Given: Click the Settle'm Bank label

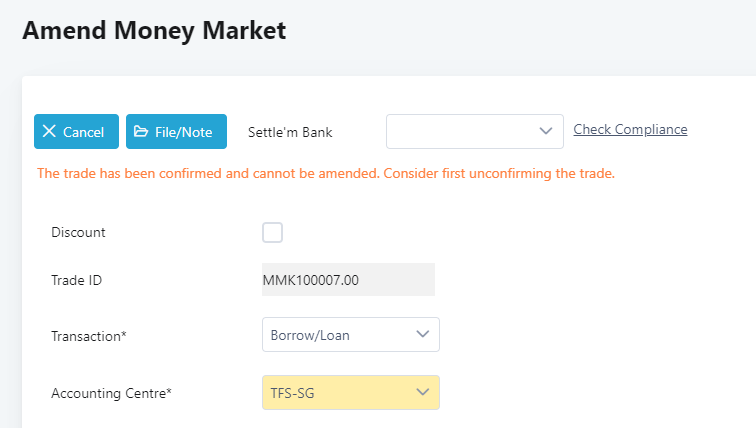Looking at the screenshot, I should coord(290,132).
